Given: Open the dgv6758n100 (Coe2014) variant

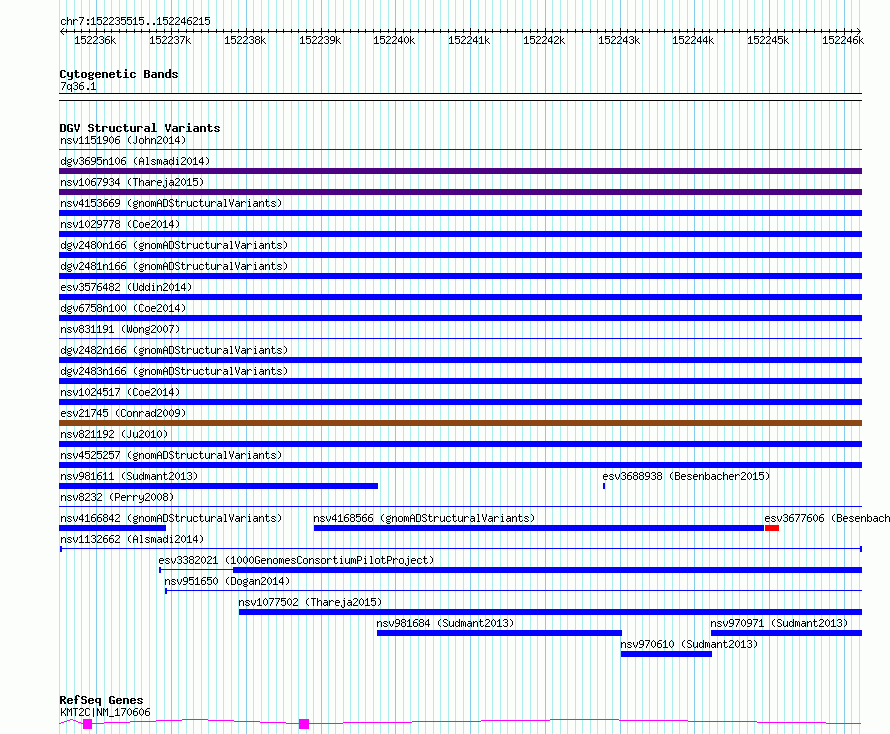Looking at the screenshot, I should click(123, 308).
